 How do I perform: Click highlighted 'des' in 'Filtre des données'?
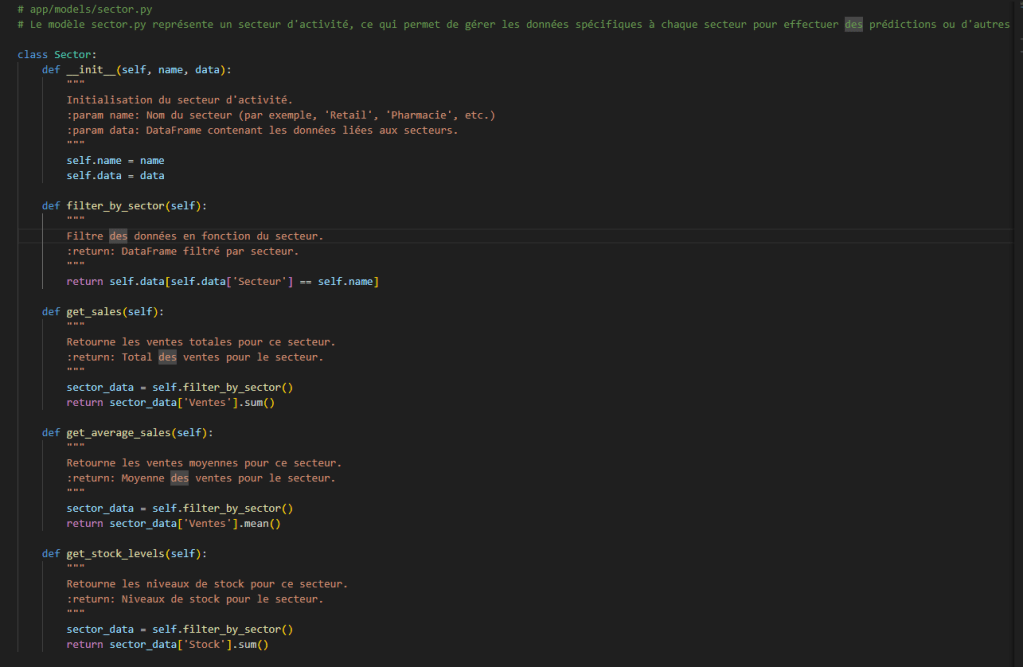click(x=118, y=236)
